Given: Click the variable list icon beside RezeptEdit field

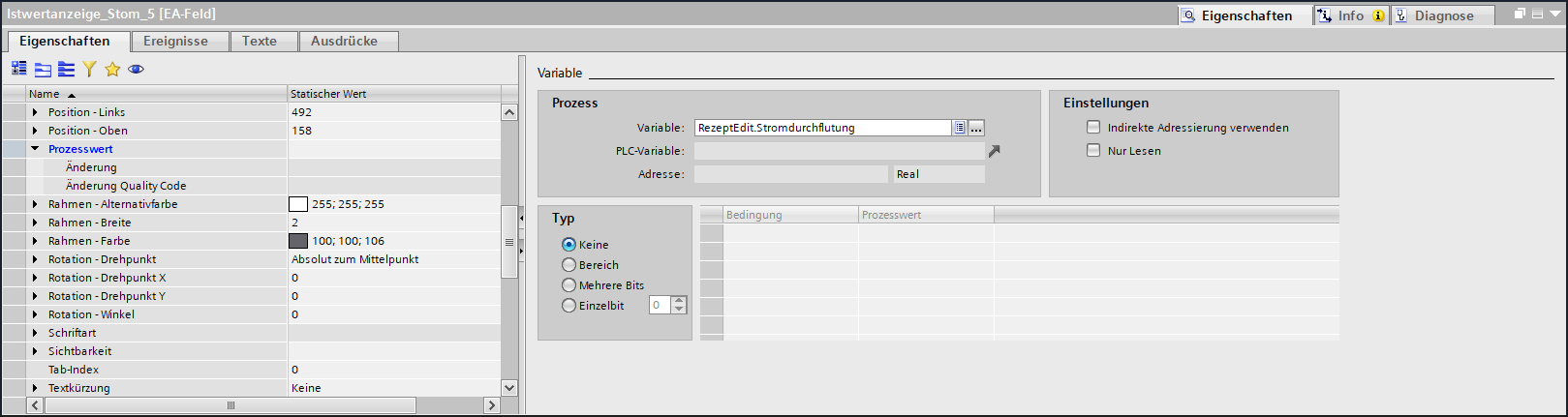Looking at the screenshot, I should click(959, 128).
